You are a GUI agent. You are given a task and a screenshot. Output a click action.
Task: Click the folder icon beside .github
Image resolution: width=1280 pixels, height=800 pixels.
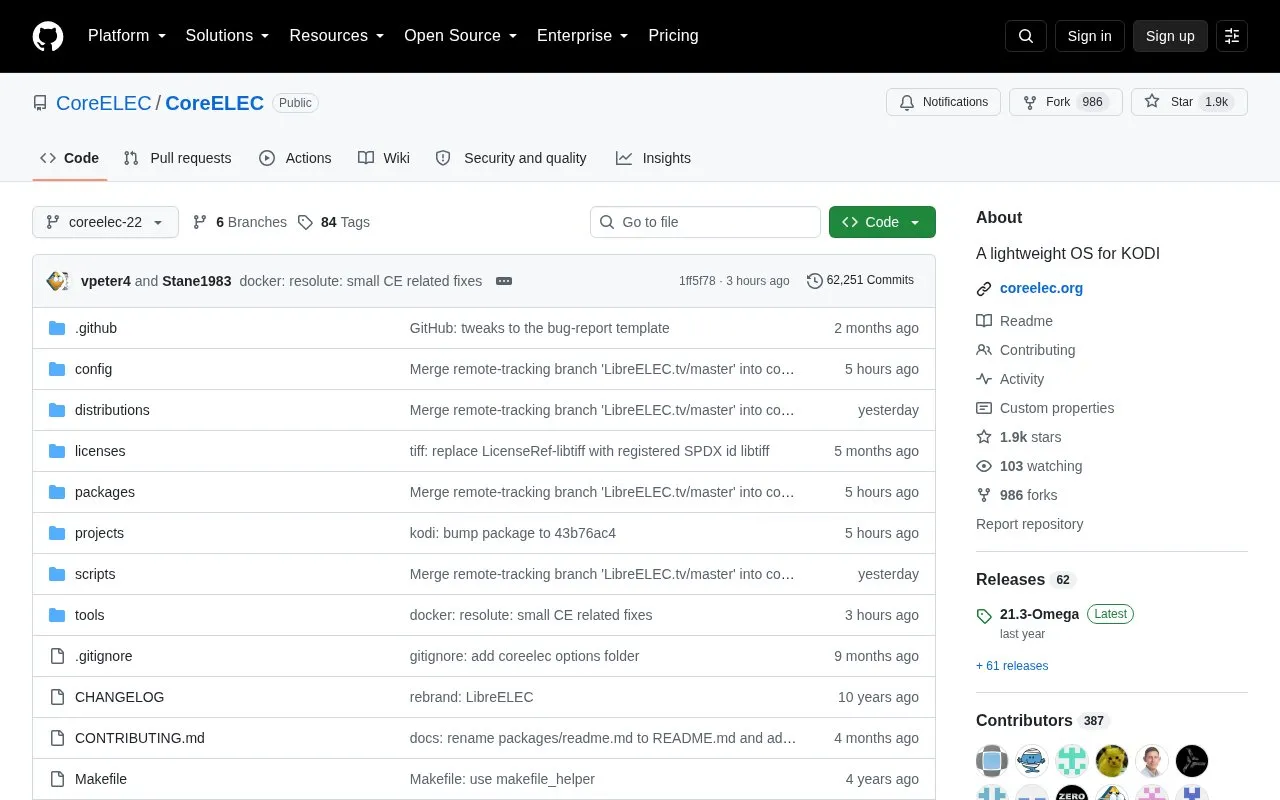click(57, 328)
